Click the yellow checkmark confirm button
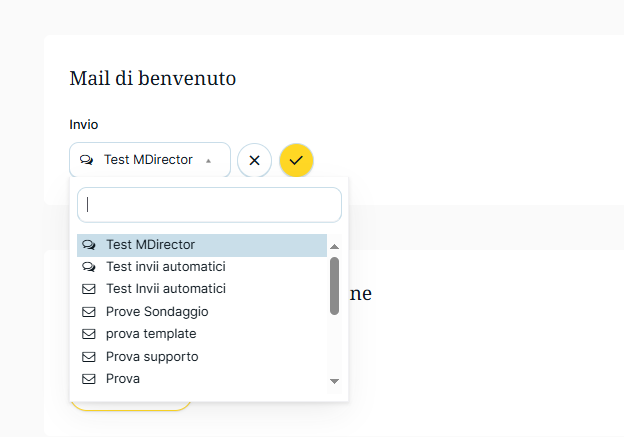 [x=296, y=160]
